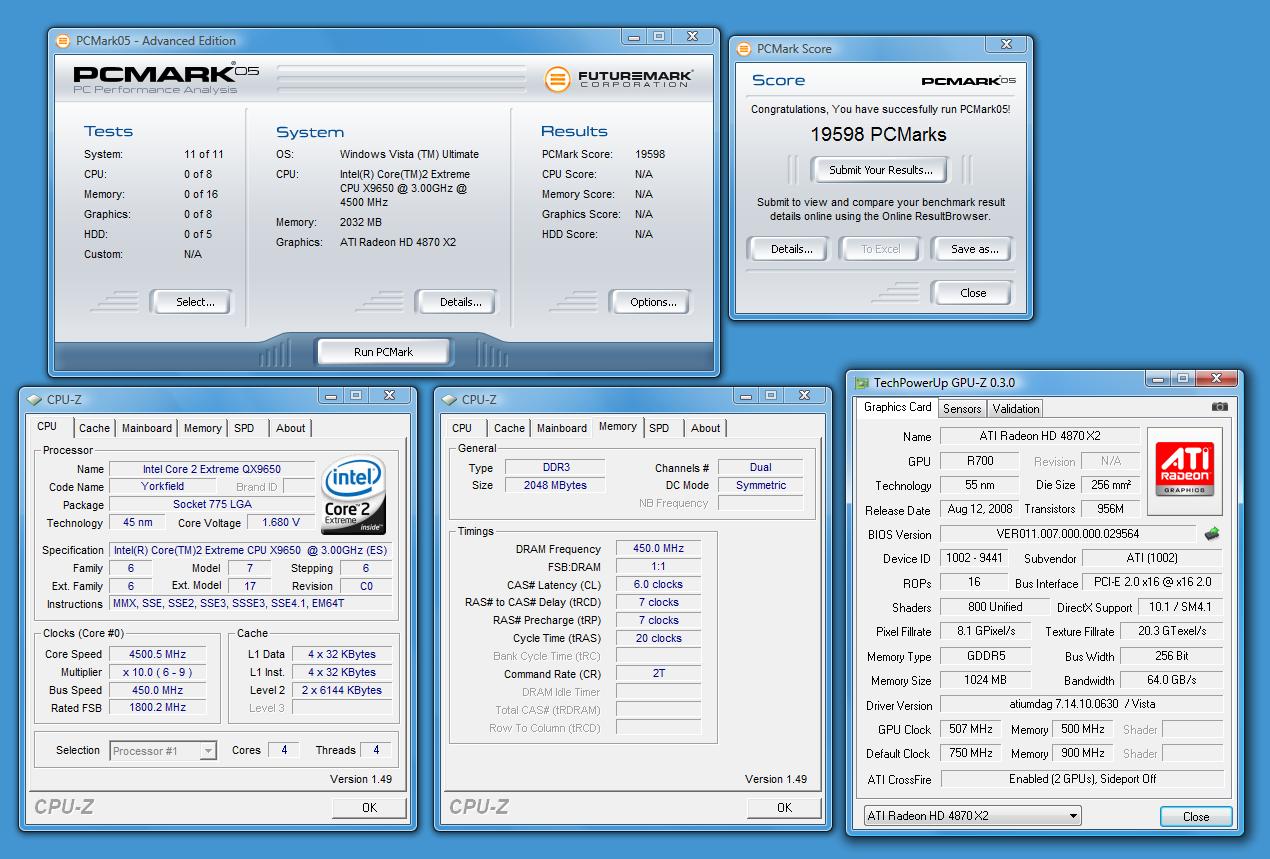
Task: Click the Rated FSB 1800.2 MHz value
Action: click(x=157, y=707)
